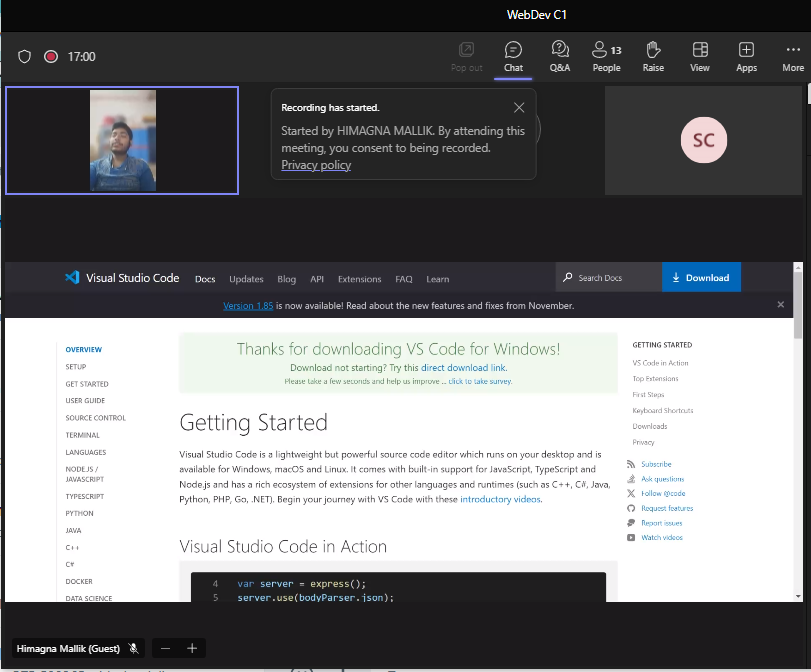Click the Report issues link
The width and height of the screenshot is (811, 672).
pyautogui.click(x=662, y=523)
